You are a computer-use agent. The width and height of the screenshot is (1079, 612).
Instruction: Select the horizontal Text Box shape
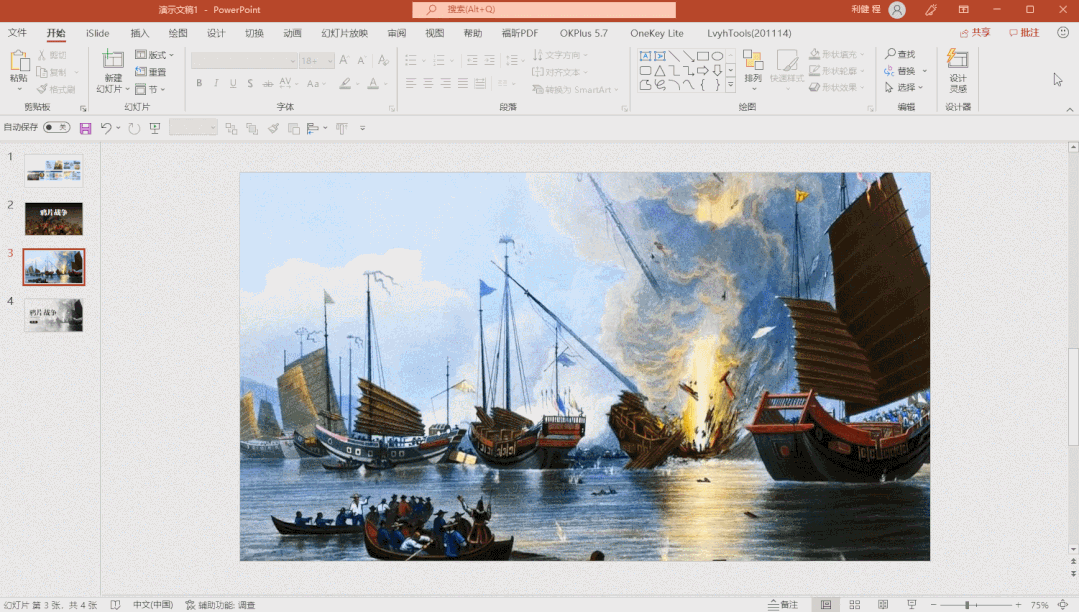tap(645, 56)
